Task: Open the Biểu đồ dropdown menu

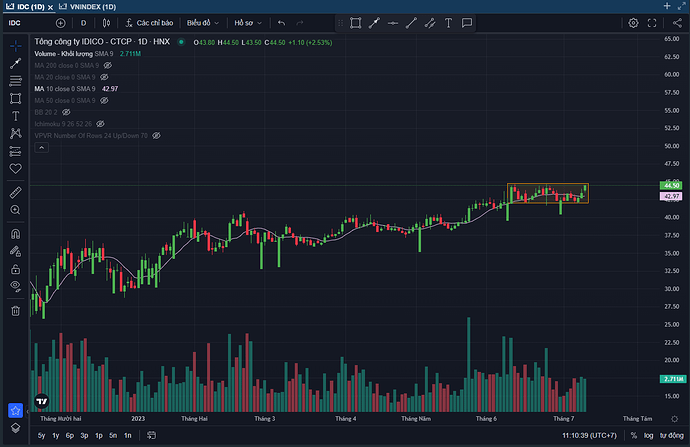Action: (201, 22)
